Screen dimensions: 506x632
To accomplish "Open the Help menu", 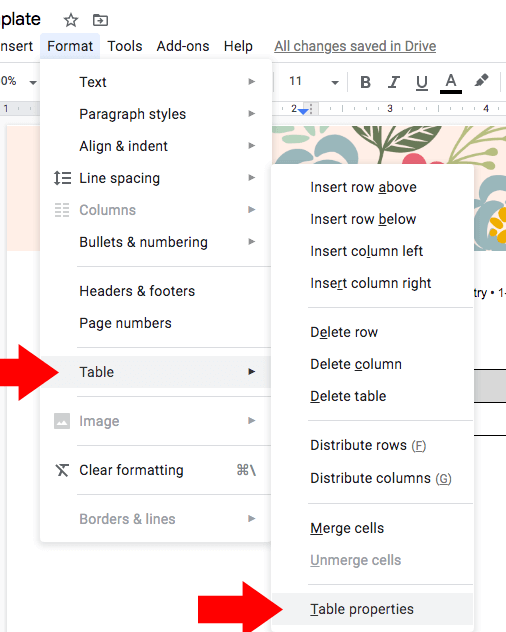I will point(238,46).
